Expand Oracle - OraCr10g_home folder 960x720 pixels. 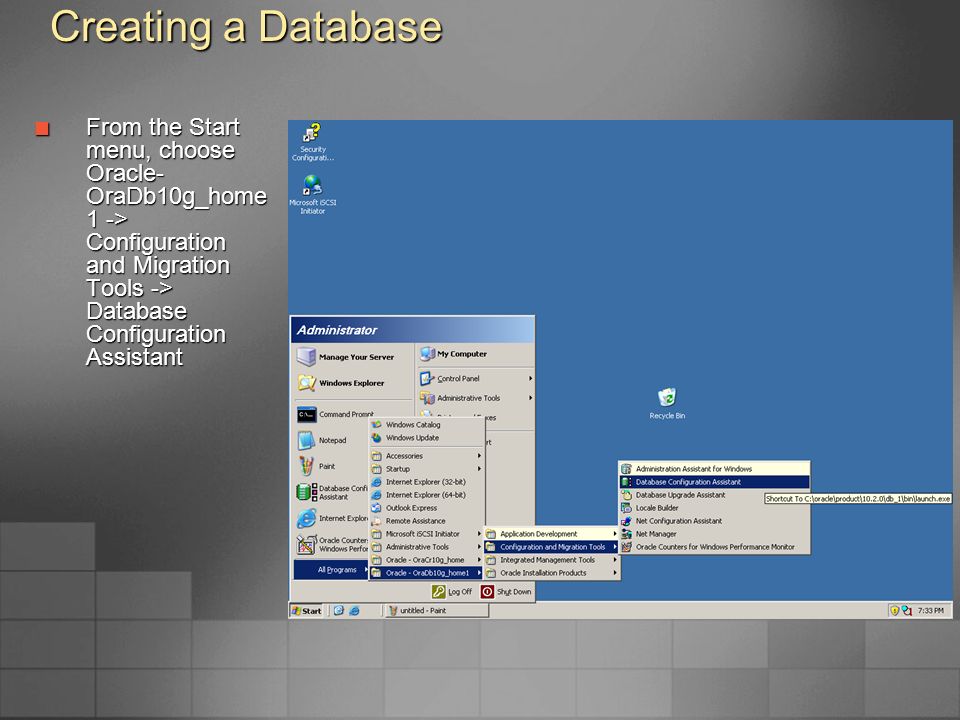(x=427, y=560)
